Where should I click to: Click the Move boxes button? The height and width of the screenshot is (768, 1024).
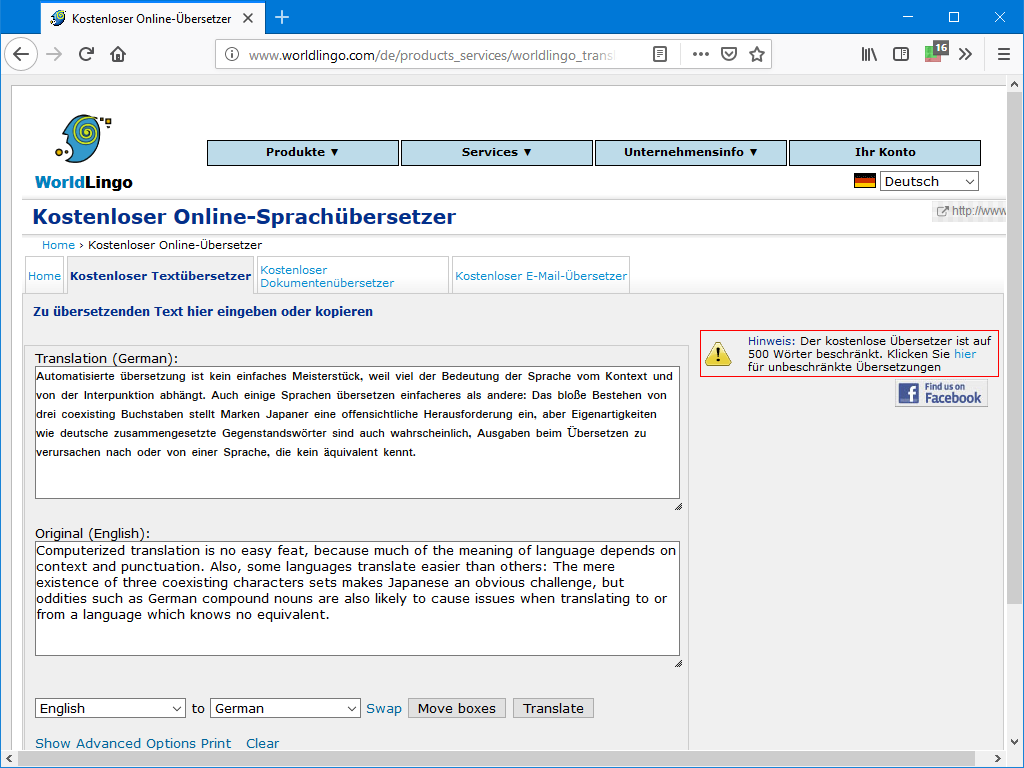click(x=457, y=708)
